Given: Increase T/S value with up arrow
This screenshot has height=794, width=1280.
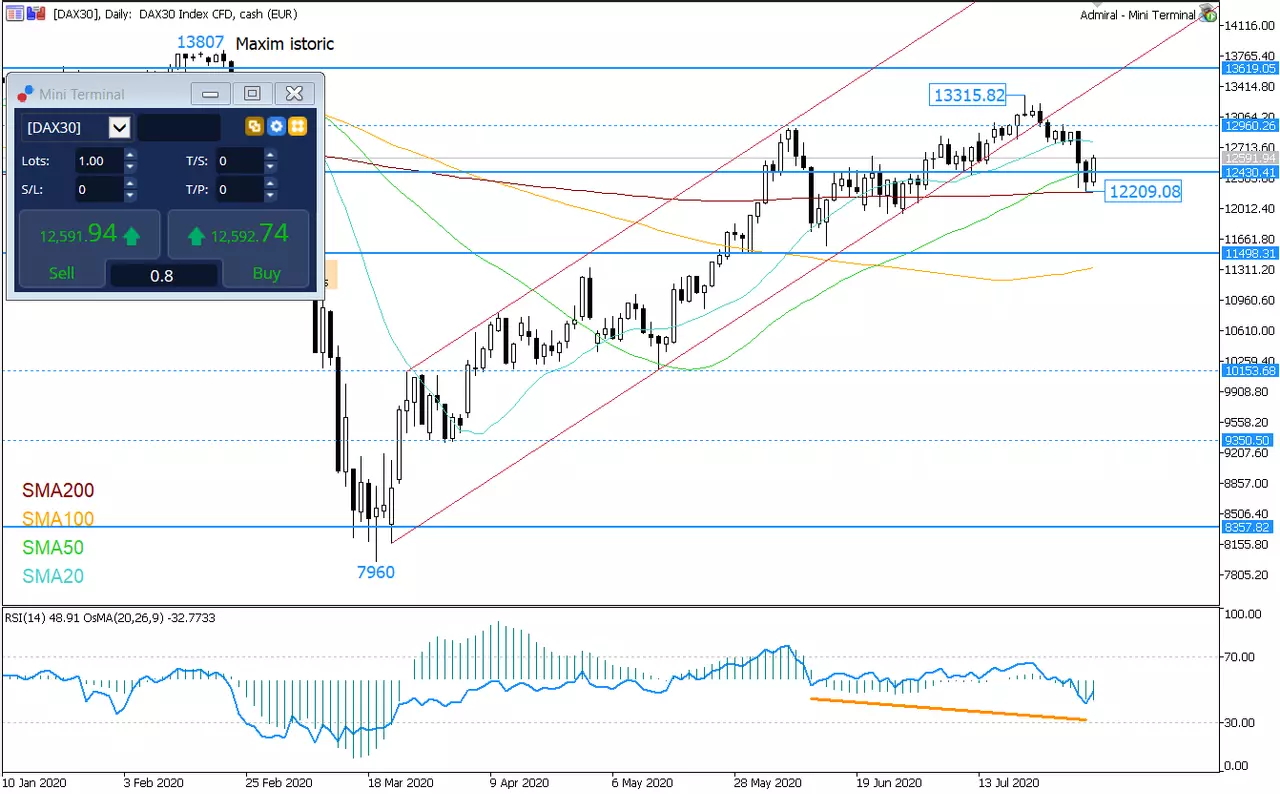Looking at the screenshot, I should coord(270,155).
